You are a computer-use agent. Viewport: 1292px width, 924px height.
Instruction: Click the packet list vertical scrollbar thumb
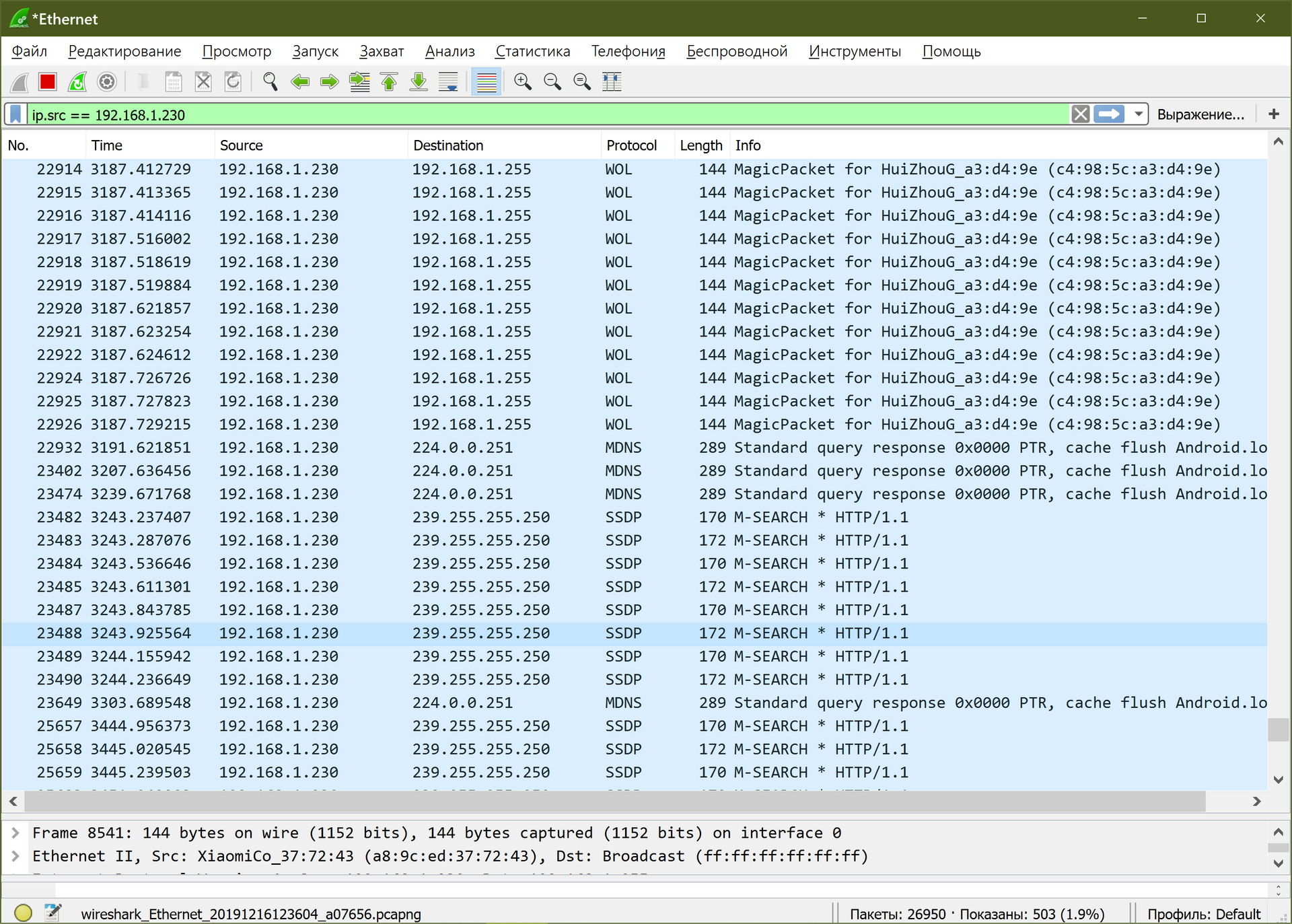[1278, 730]
